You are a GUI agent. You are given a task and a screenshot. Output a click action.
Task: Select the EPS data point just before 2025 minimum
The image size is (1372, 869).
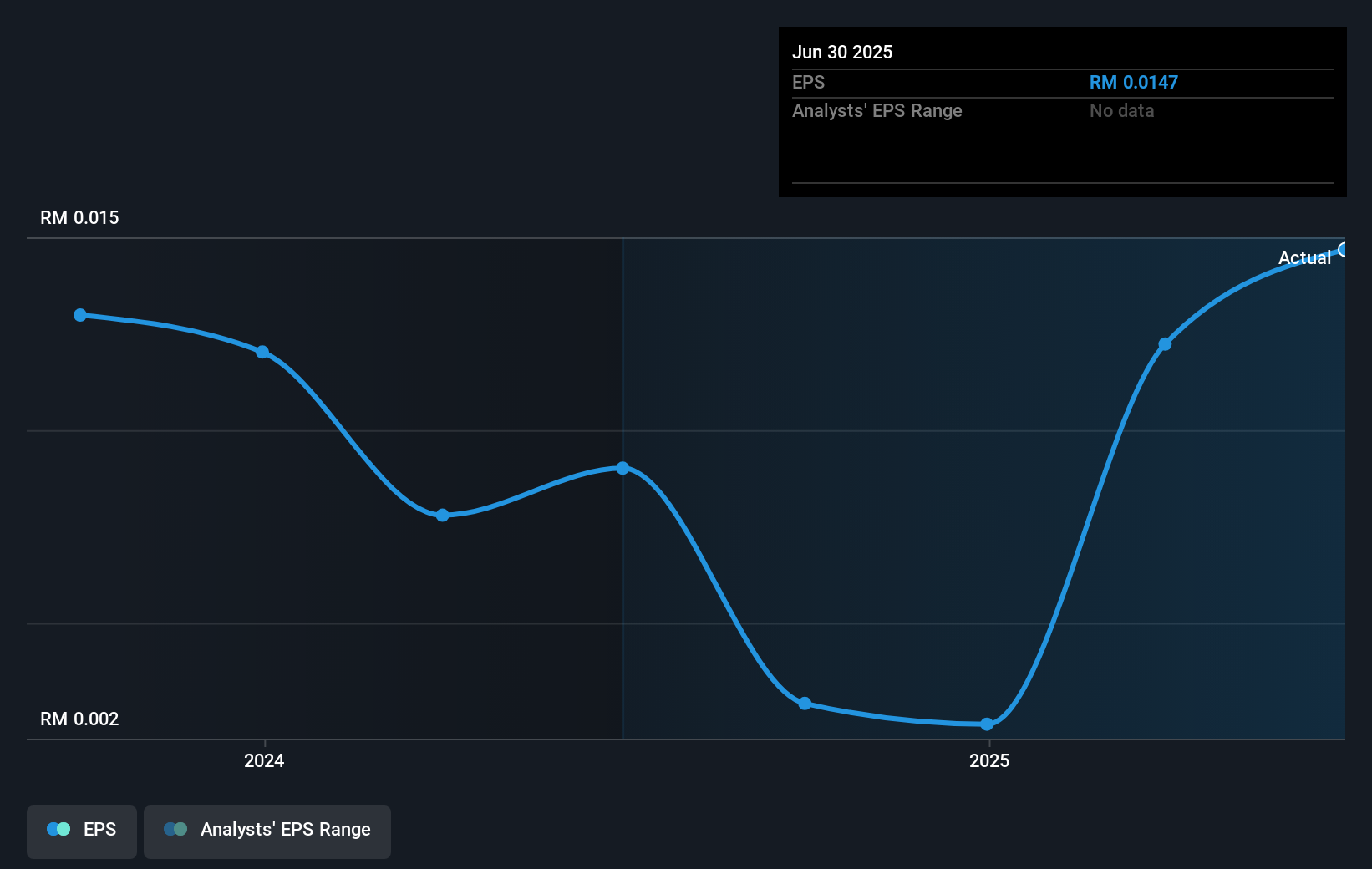pos(805,704)
